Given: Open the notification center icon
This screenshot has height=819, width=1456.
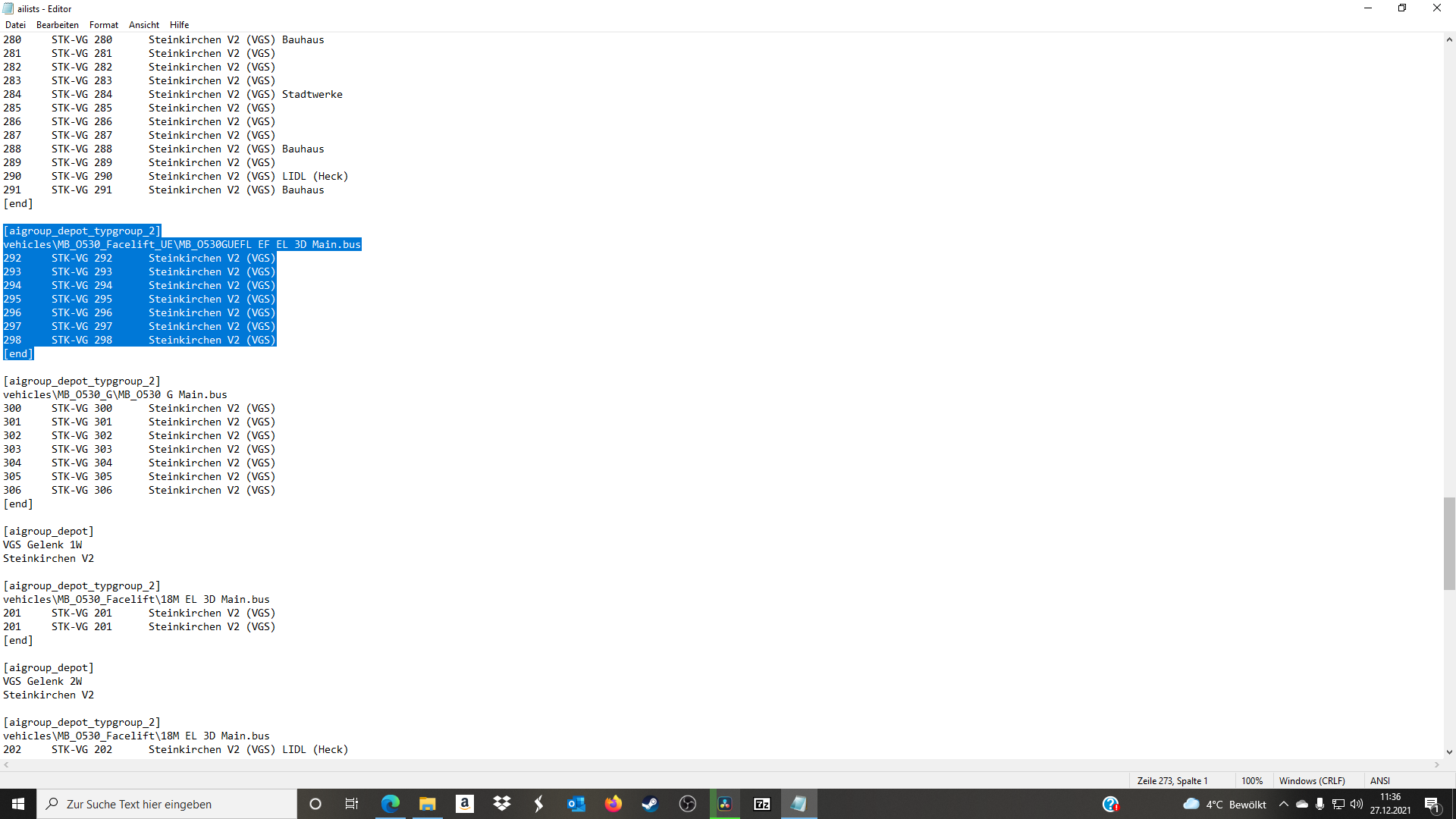Looking at the screenshot, I should coord(1432,804).
